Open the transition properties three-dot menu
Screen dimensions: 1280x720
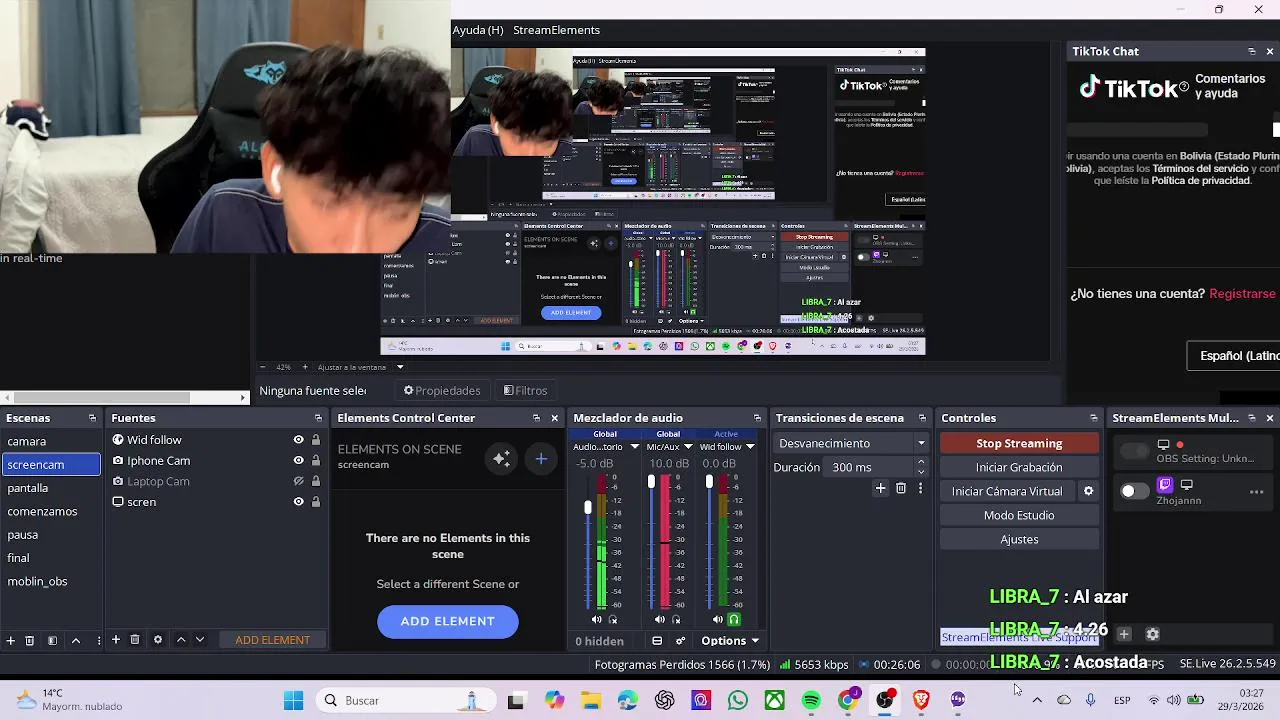[920, 488]
